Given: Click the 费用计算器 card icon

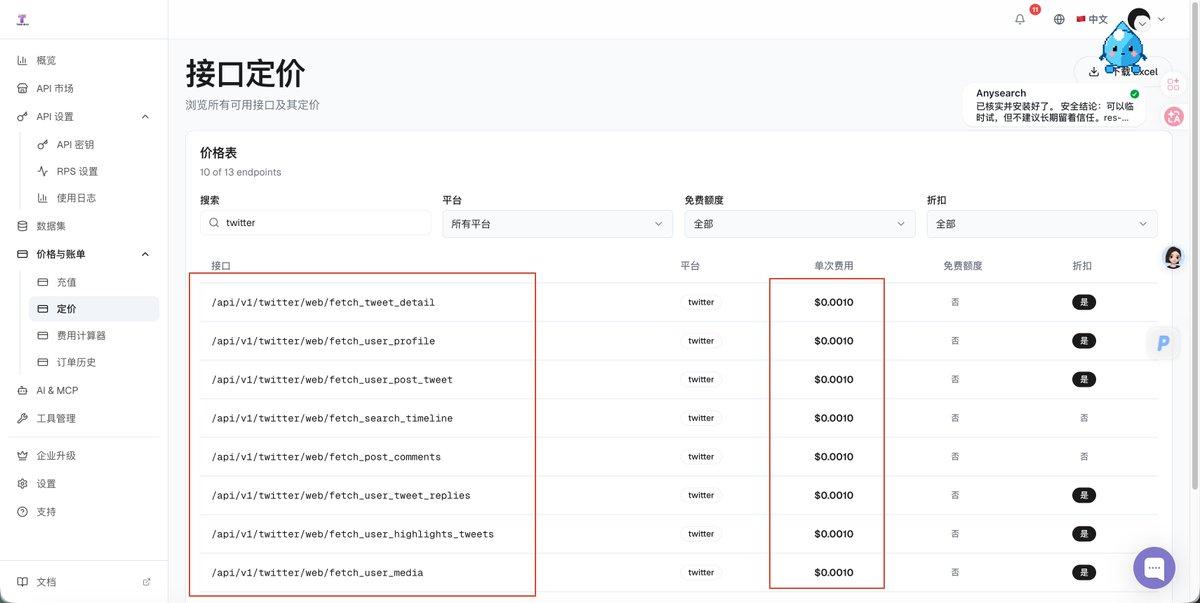Looking at the screenshot, I should pos(42,335).
